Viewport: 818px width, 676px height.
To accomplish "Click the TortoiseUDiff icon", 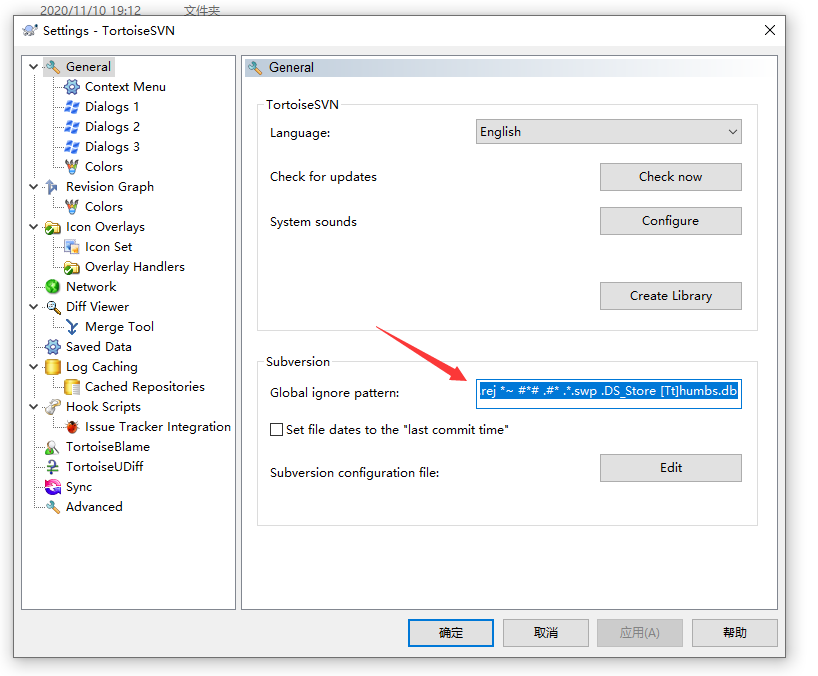I will [x=52, y=467].
